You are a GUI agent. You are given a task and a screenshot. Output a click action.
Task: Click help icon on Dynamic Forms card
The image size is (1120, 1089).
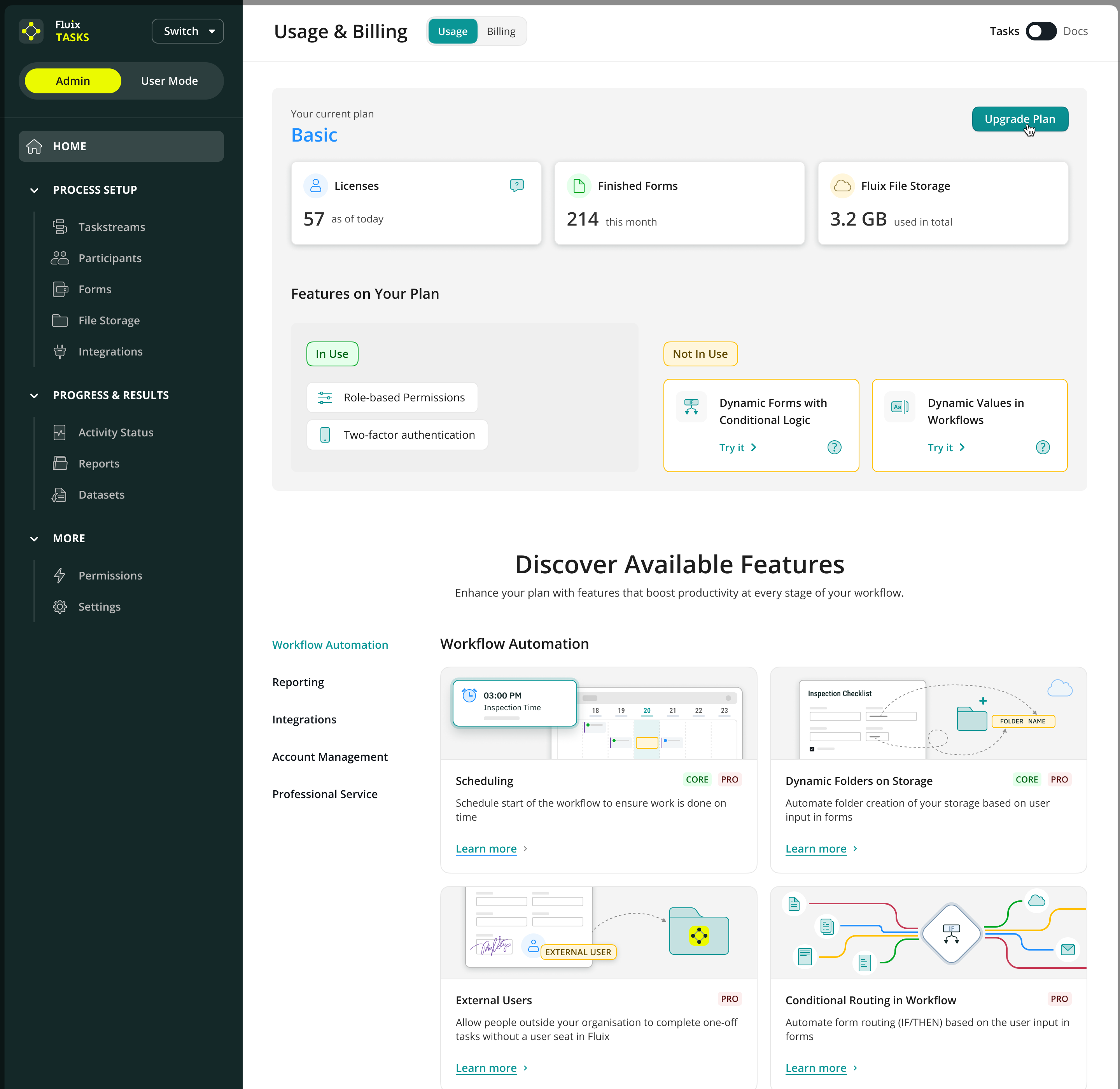coord(834,447)
